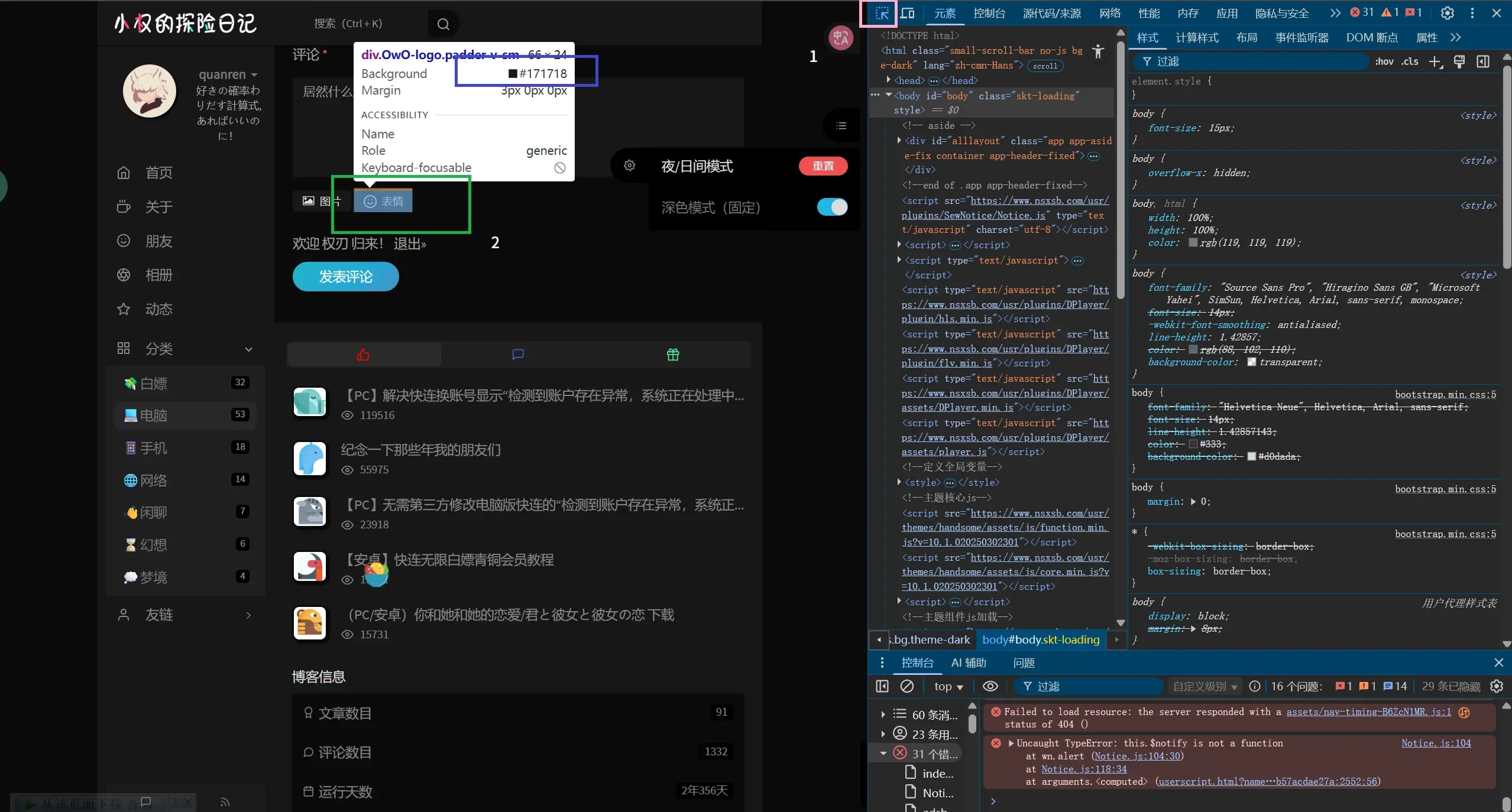Switch to the 源代码/来源 tab
Screen dimensions: 1512x812
(1051, 13)
